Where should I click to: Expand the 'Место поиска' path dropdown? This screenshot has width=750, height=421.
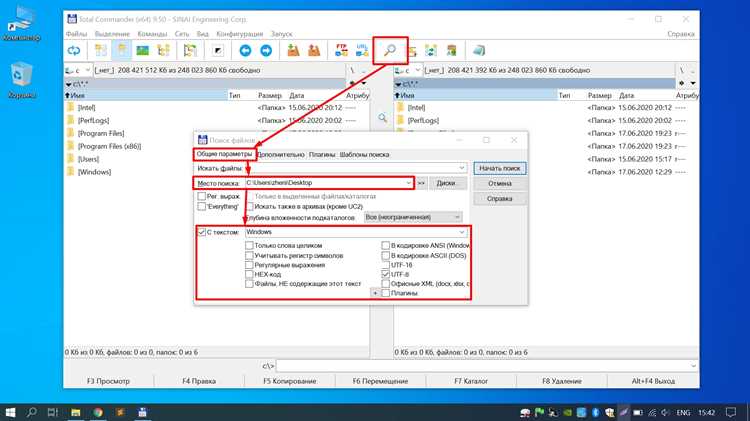[x=408, y=183]
